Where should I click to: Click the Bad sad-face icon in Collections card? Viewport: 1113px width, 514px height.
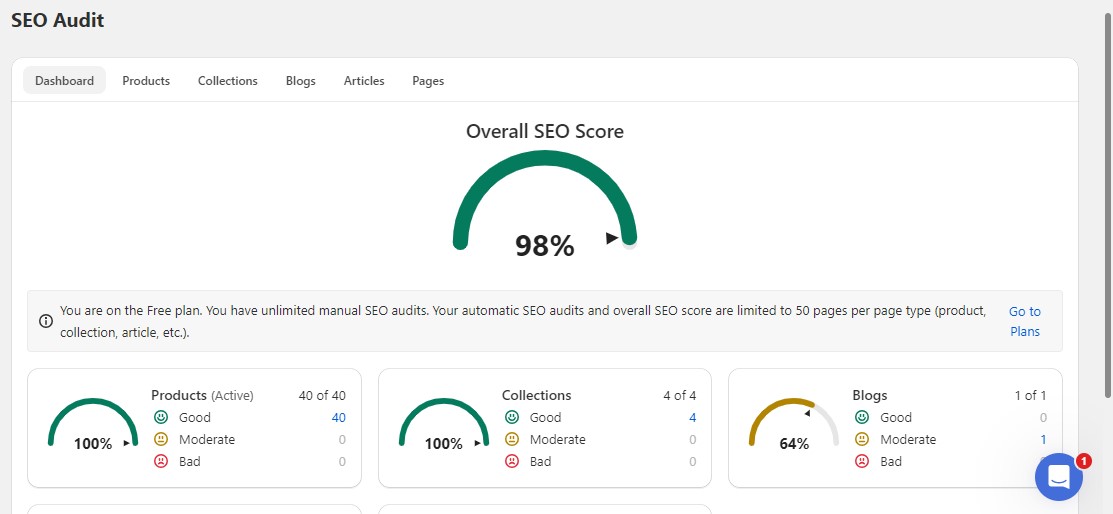click(x=512, y=461)
